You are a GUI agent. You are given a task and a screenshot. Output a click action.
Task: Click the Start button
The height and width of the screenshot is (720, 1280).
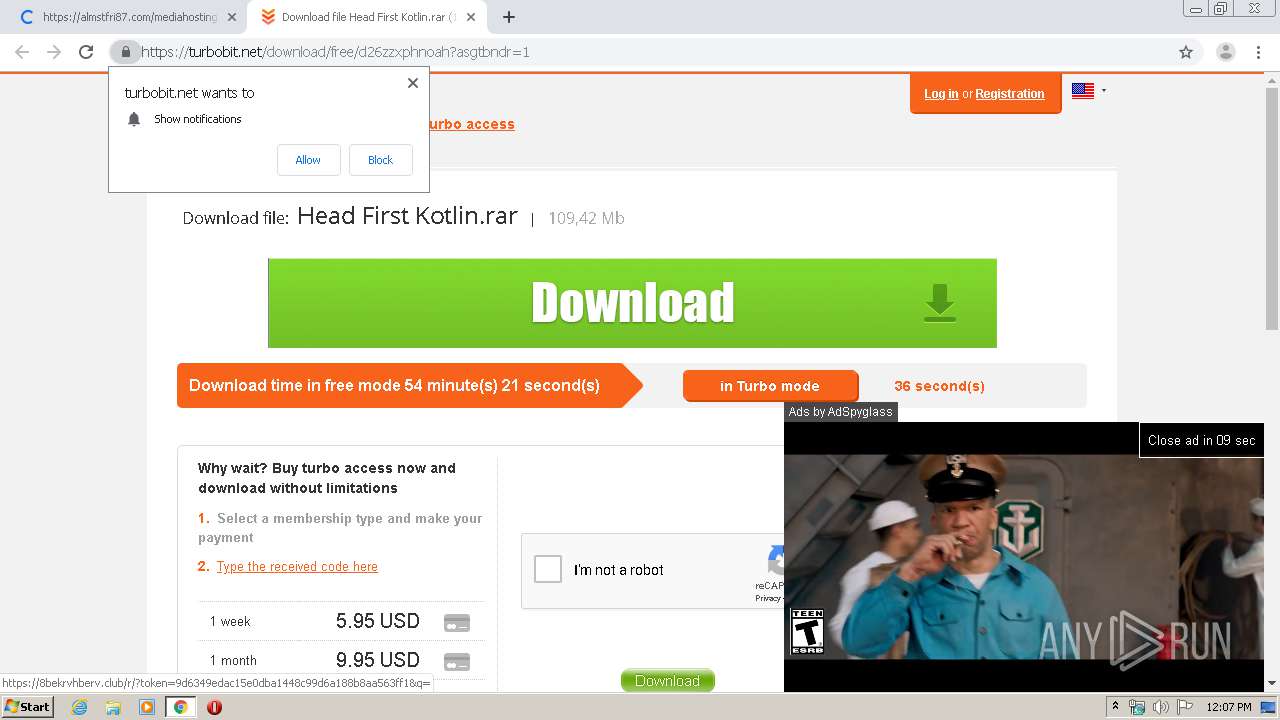[27, 706]
